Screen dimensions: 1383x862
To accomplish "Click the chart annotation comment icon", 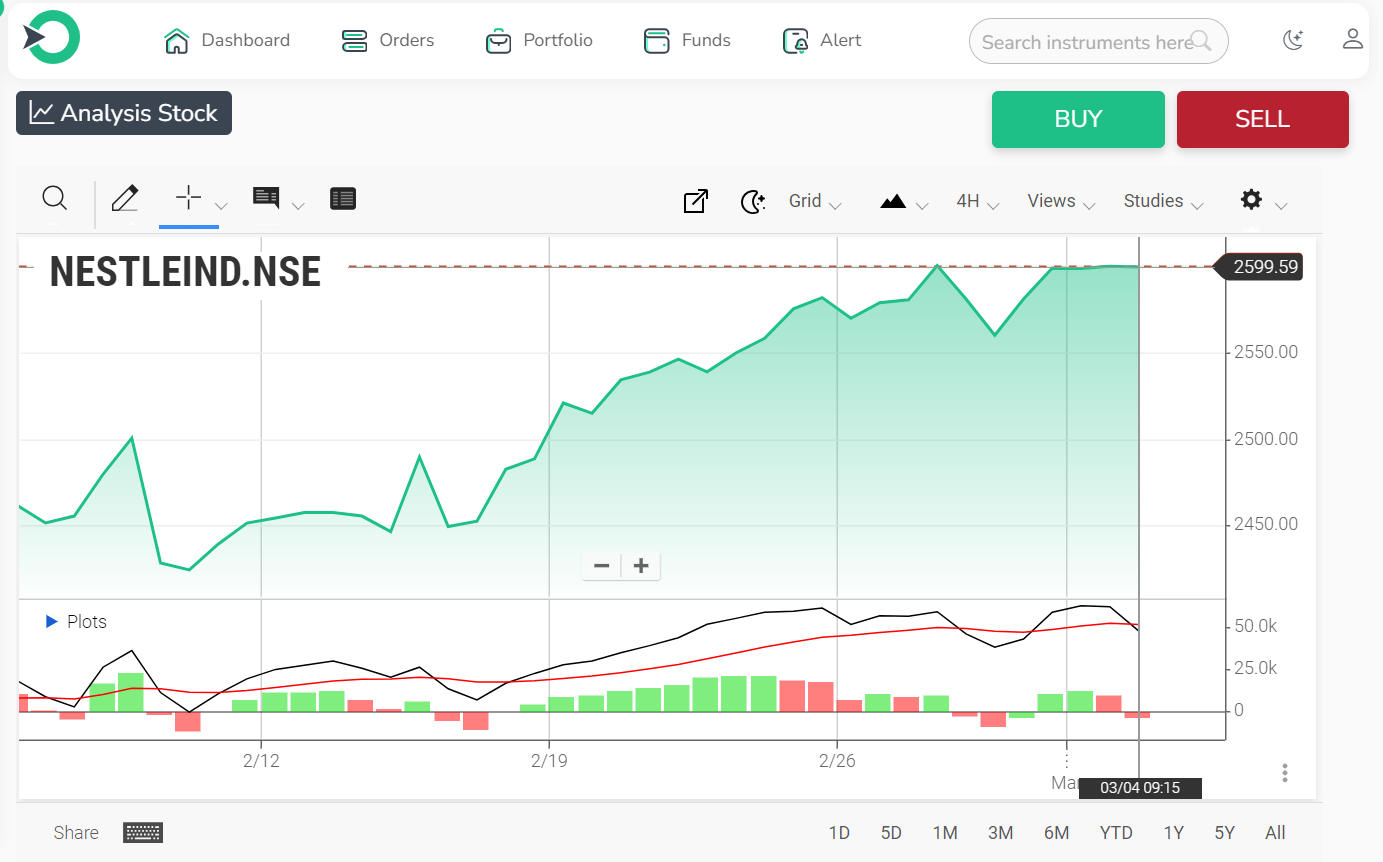I will [266, 197].
